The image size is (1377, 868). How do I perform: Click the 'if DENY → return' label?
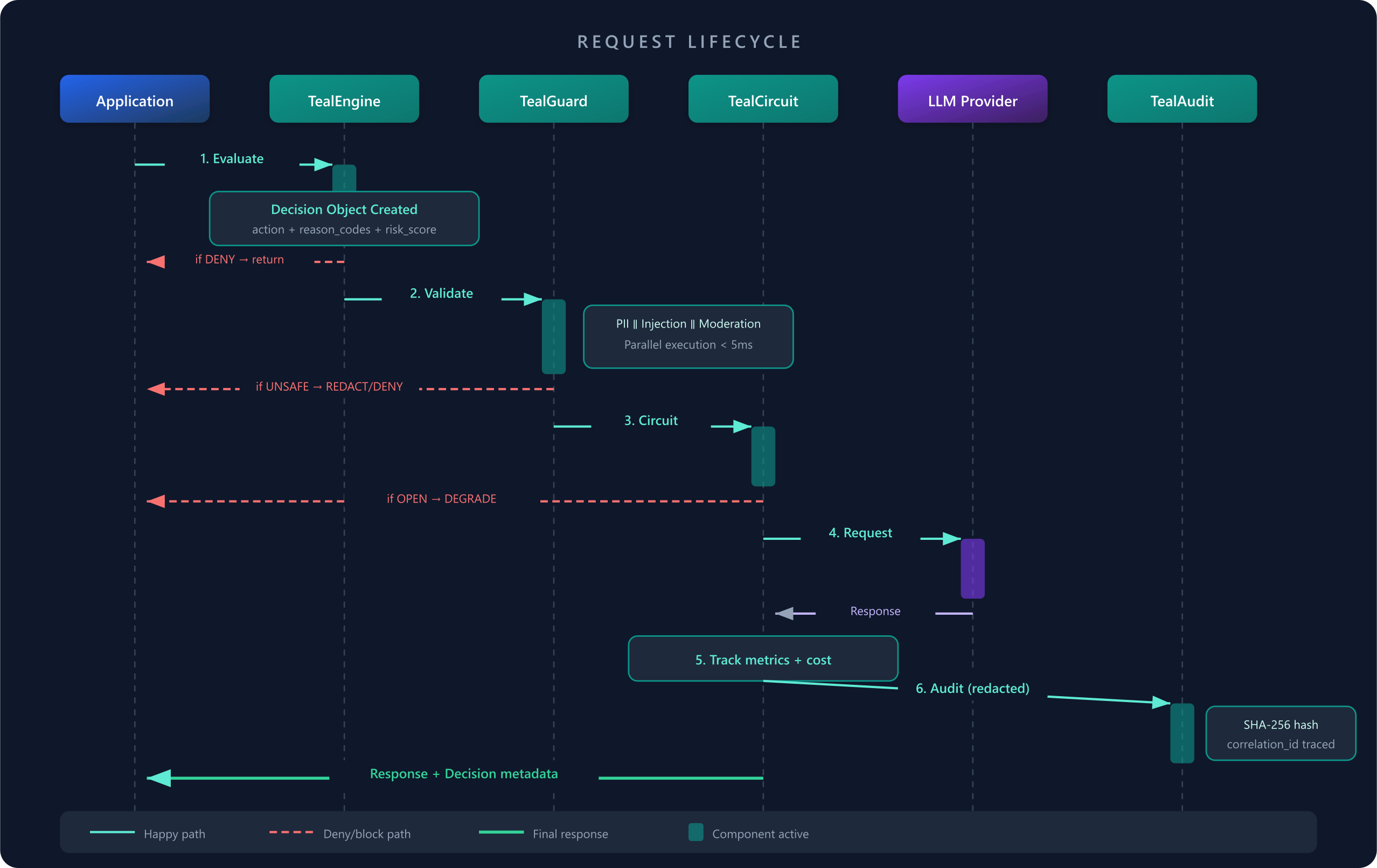coord(239,259)
